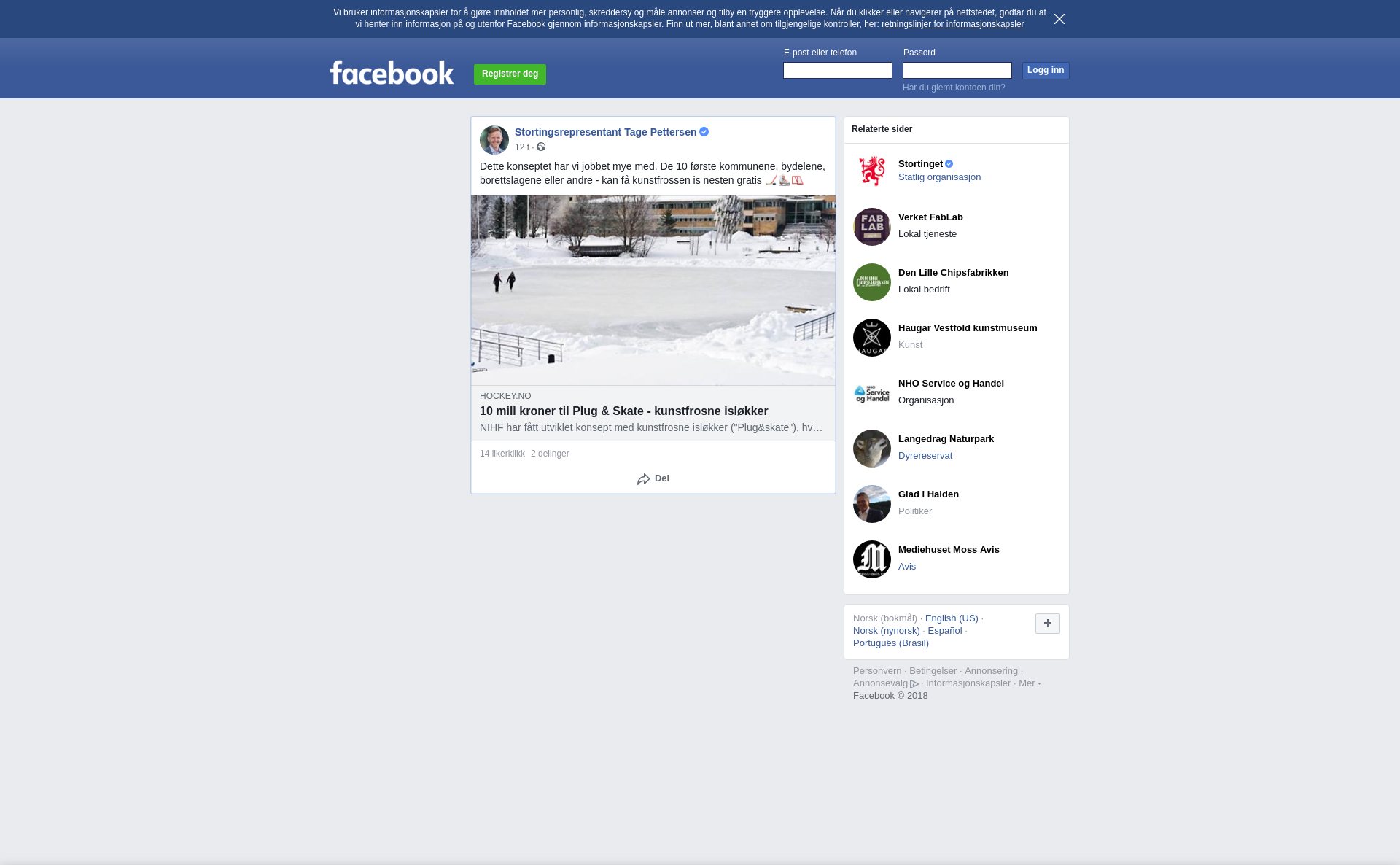Open the NHO Service og Handel page name

click(x=951, y=384)
